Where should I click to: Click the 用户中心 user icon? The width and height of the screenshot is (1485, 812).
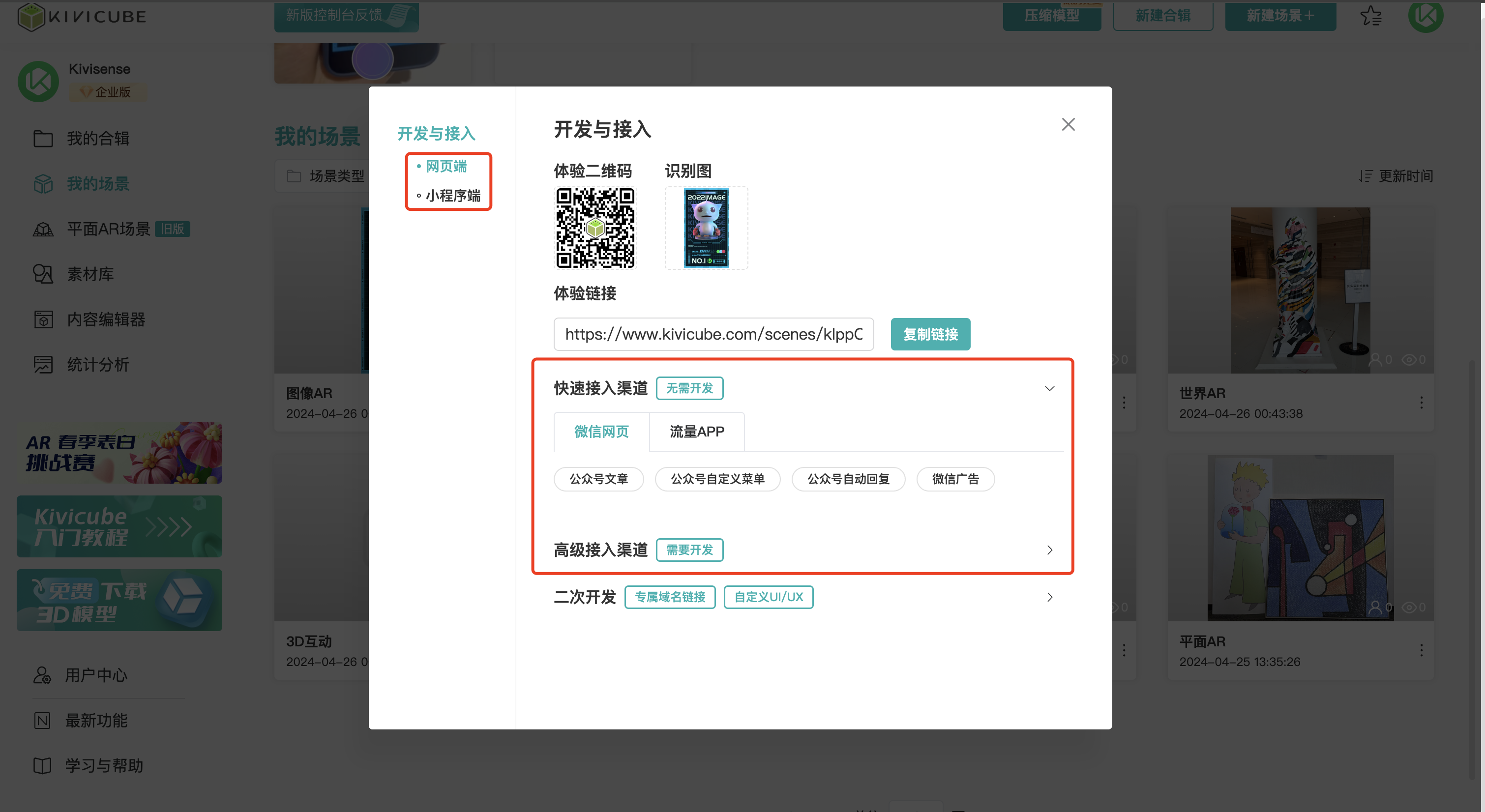(x=41, y=675)
